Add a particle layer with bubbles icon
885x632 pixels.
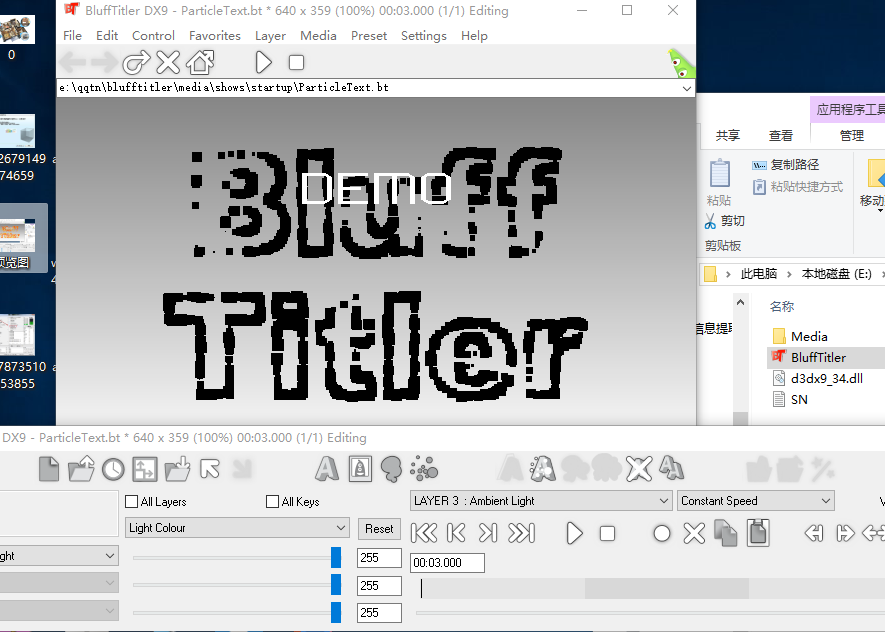tap(424, 468)
